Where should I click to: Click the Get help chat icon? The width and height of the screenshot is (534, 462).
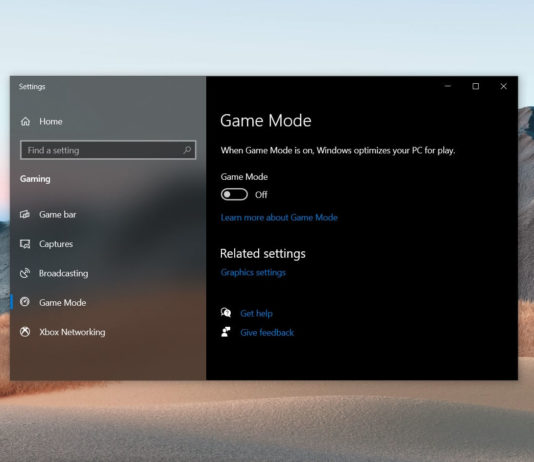[x=226, y=313]
